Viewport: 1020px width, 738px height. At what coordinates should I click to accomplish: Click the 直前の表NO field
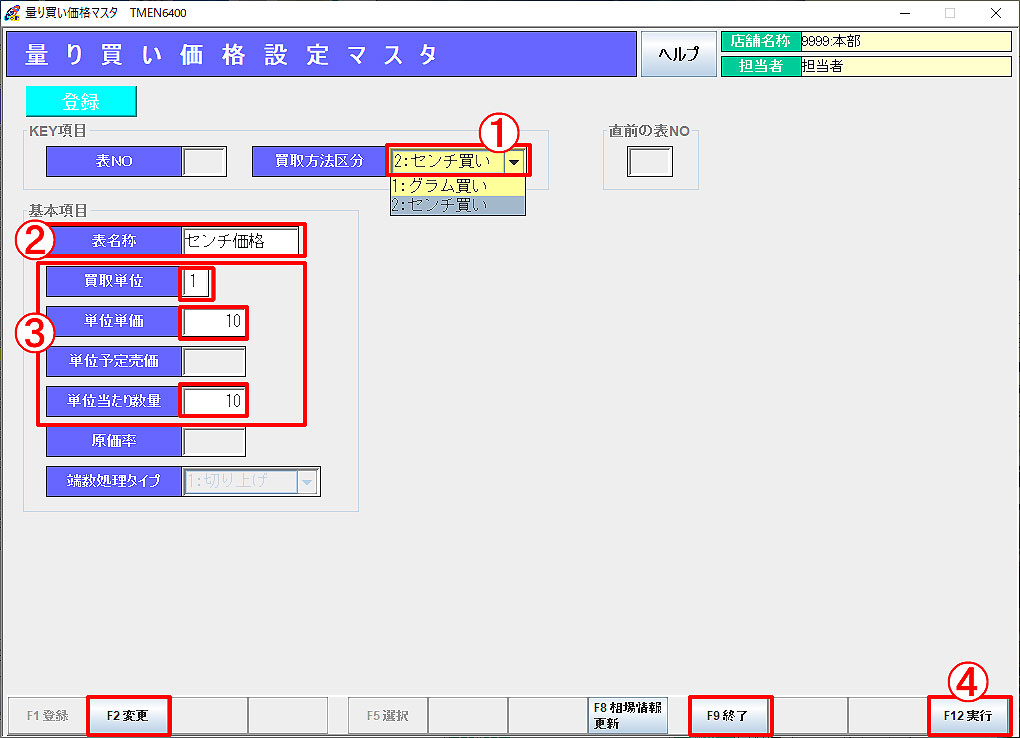[650, 161]
